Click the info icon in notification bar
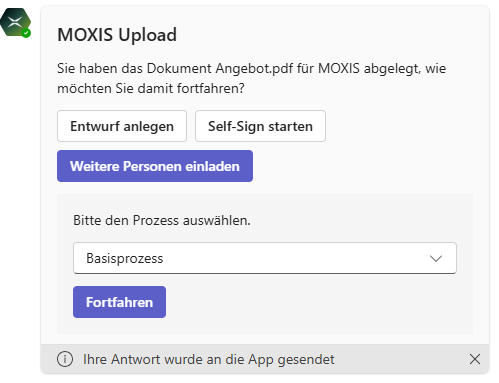Screen dimensions: 499x383 tap(65, 359)
